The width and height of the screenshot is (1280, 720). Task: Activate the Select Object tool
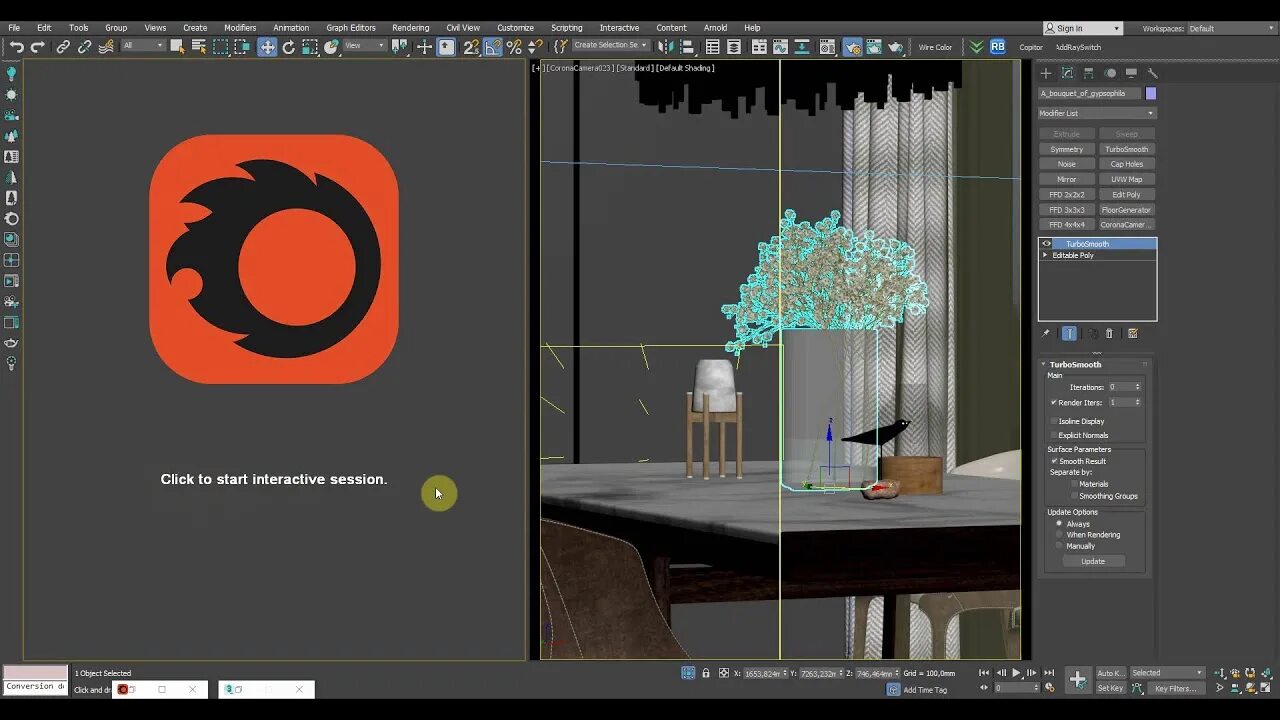[x=177, y=46]
